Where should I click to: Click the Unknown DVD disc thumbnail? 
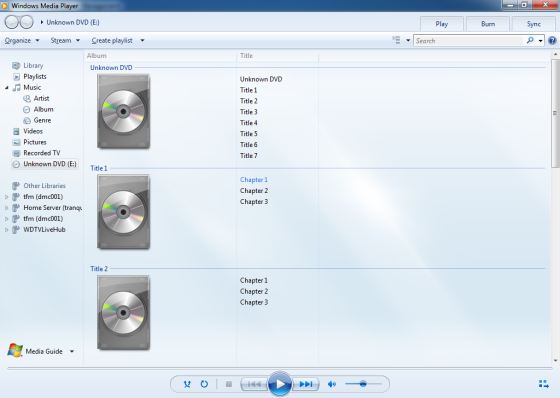(124, 111)
